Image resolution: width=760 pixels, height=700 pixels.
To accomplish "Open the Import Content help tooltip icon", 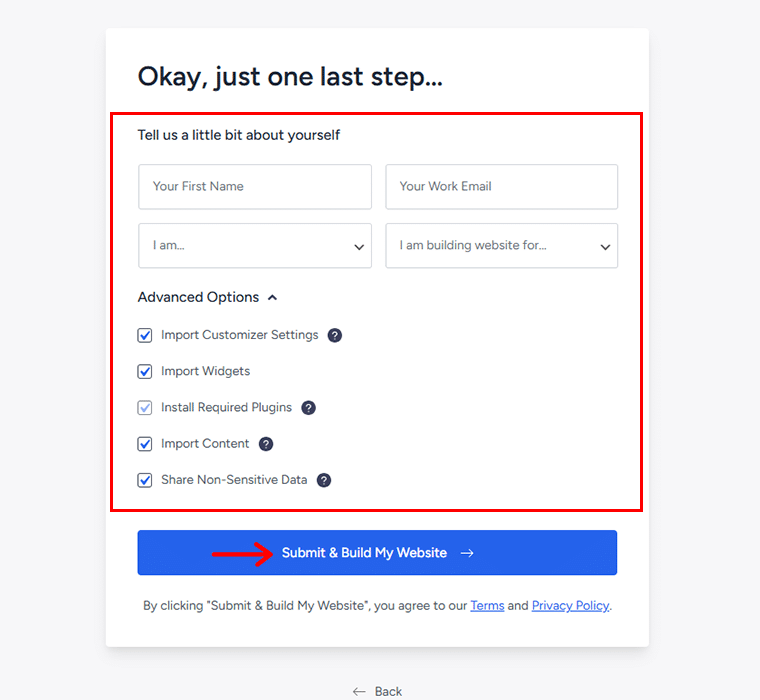I will 266,444.
